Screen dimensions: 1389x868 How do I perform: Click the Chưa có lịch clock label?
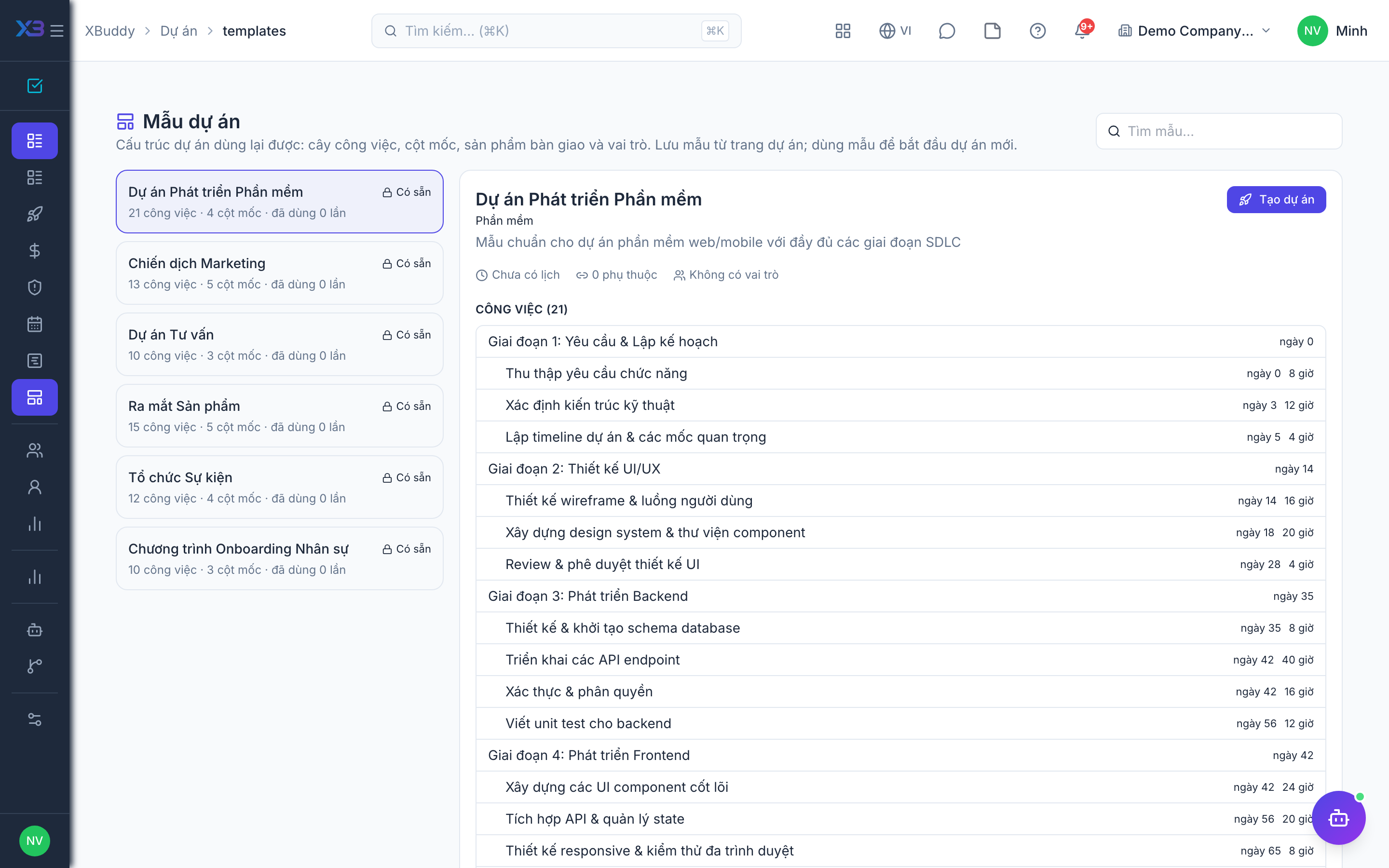(517, 275)
